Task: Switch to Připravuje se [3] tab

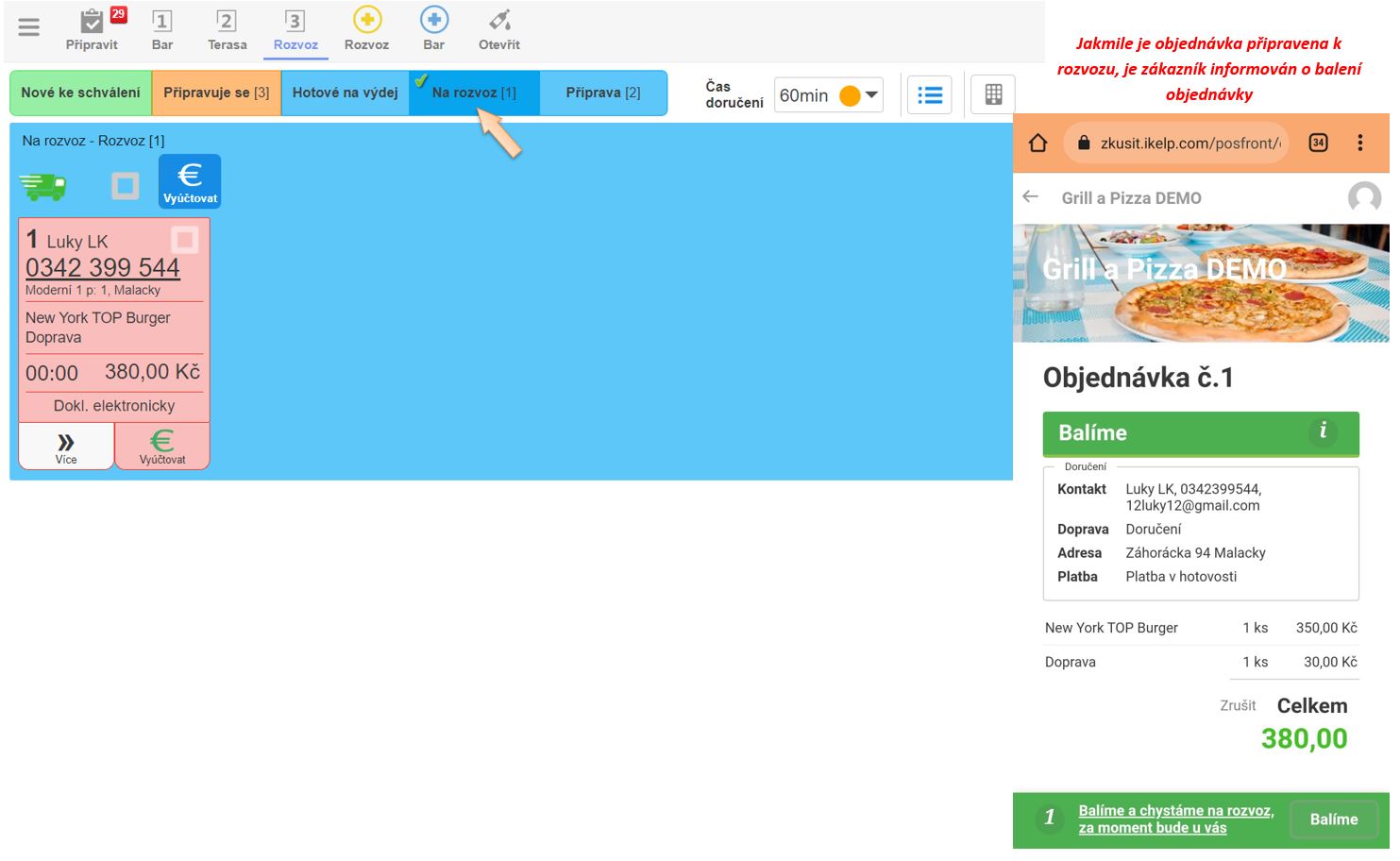Action: [216, 93]
